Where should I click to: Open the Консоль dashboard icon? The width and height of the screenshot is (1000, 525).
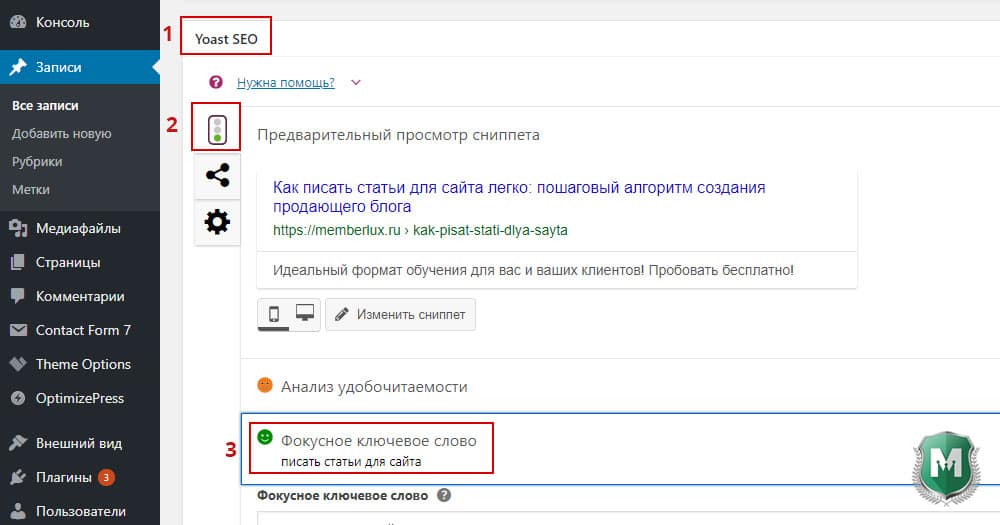pyautogui.click(x=18, y=22)
